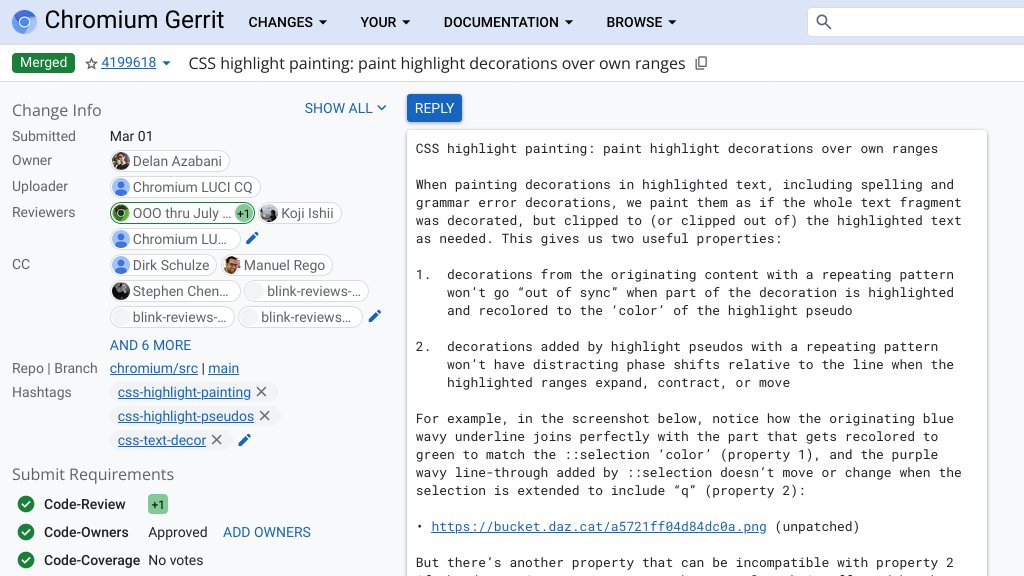The width and height of the screenshot is (1024, 576).
Task: Expand the BROWSE dropdown menu
Action: click(641, 22)
